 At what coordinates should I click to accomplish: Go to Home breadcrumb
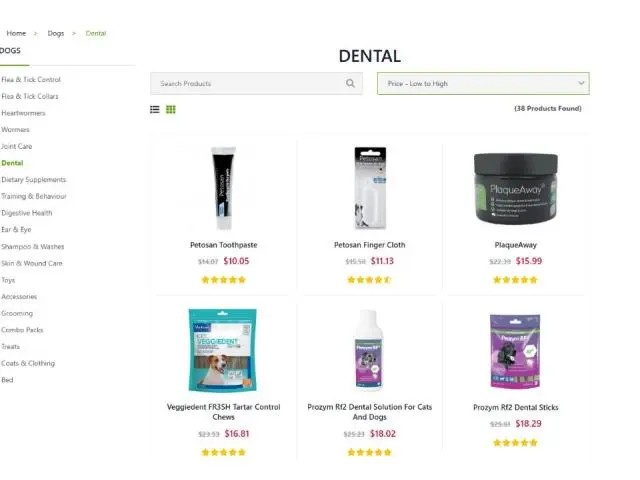pyautogui.click(x=16, y=33)
